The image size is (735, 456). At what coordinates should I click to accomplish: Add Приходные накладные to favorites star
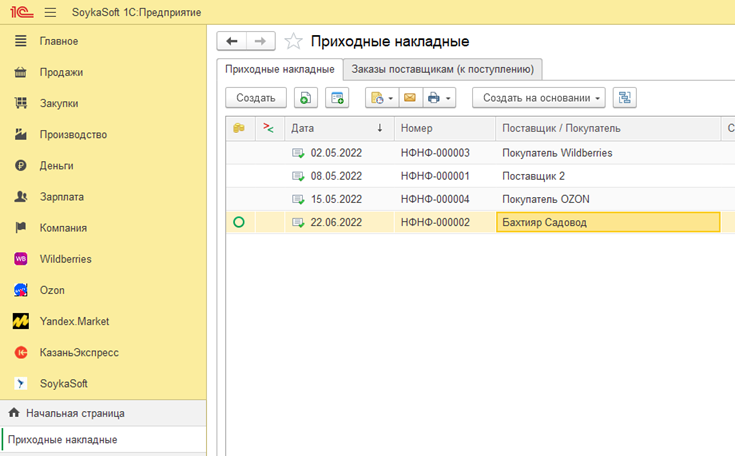point(293,41)
